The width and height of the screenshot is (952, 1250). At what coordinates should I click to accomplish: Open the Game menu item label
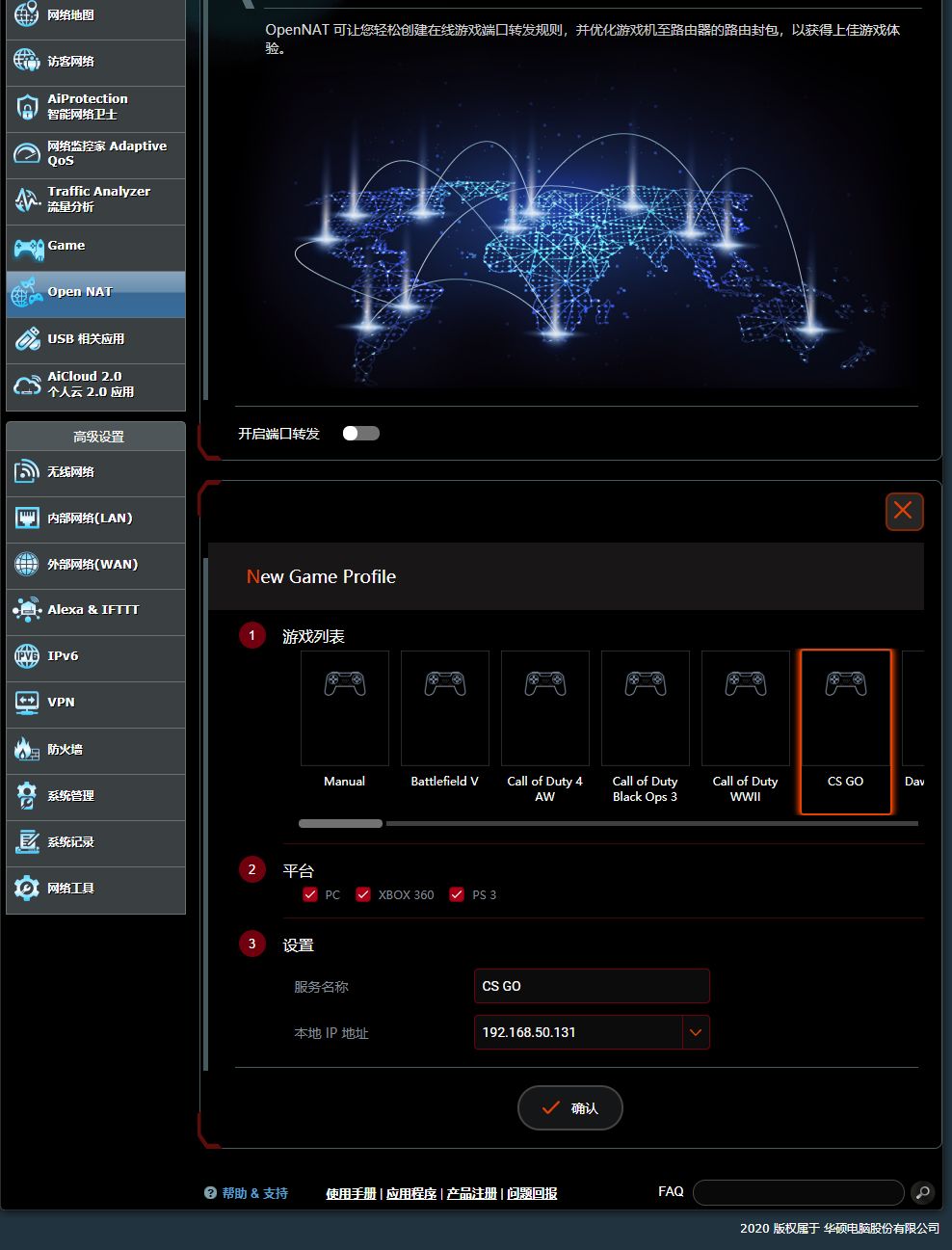(66, 246)
